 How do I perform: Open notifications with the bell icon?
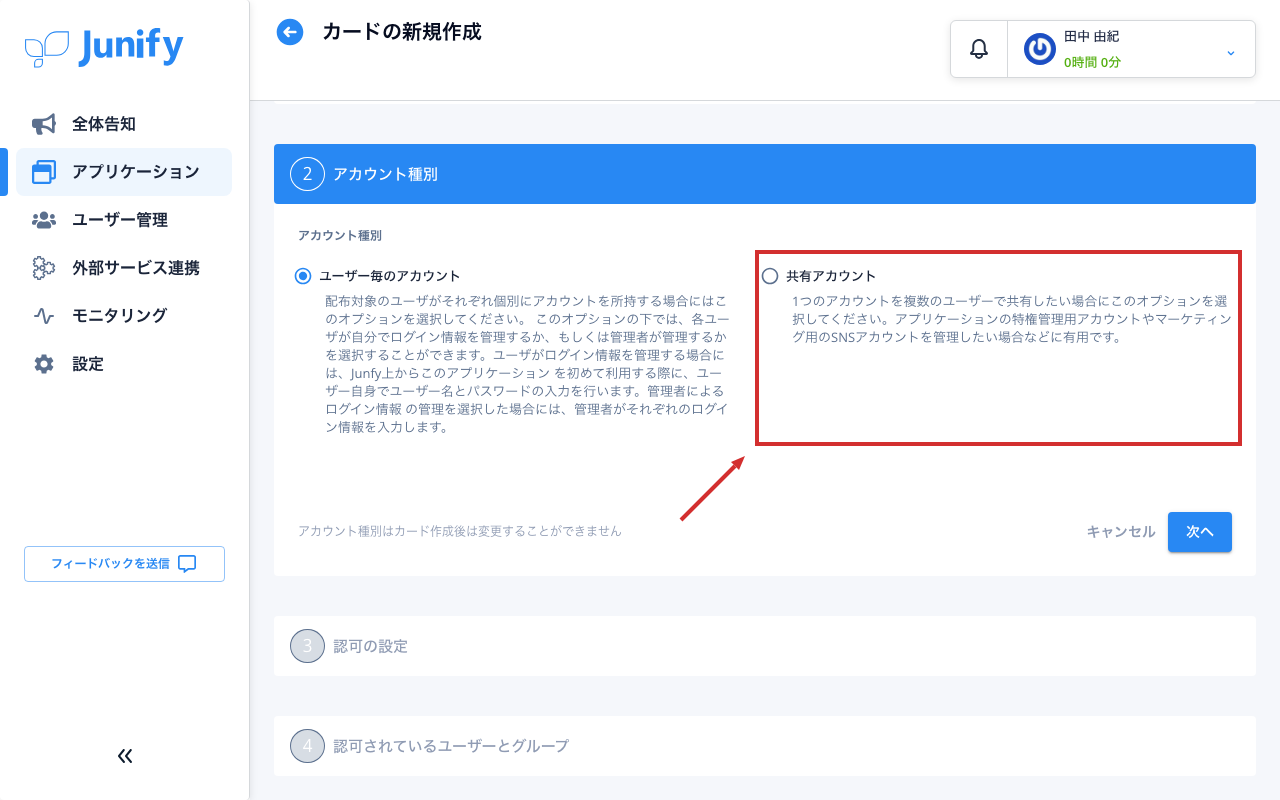(x=979, y=49)
